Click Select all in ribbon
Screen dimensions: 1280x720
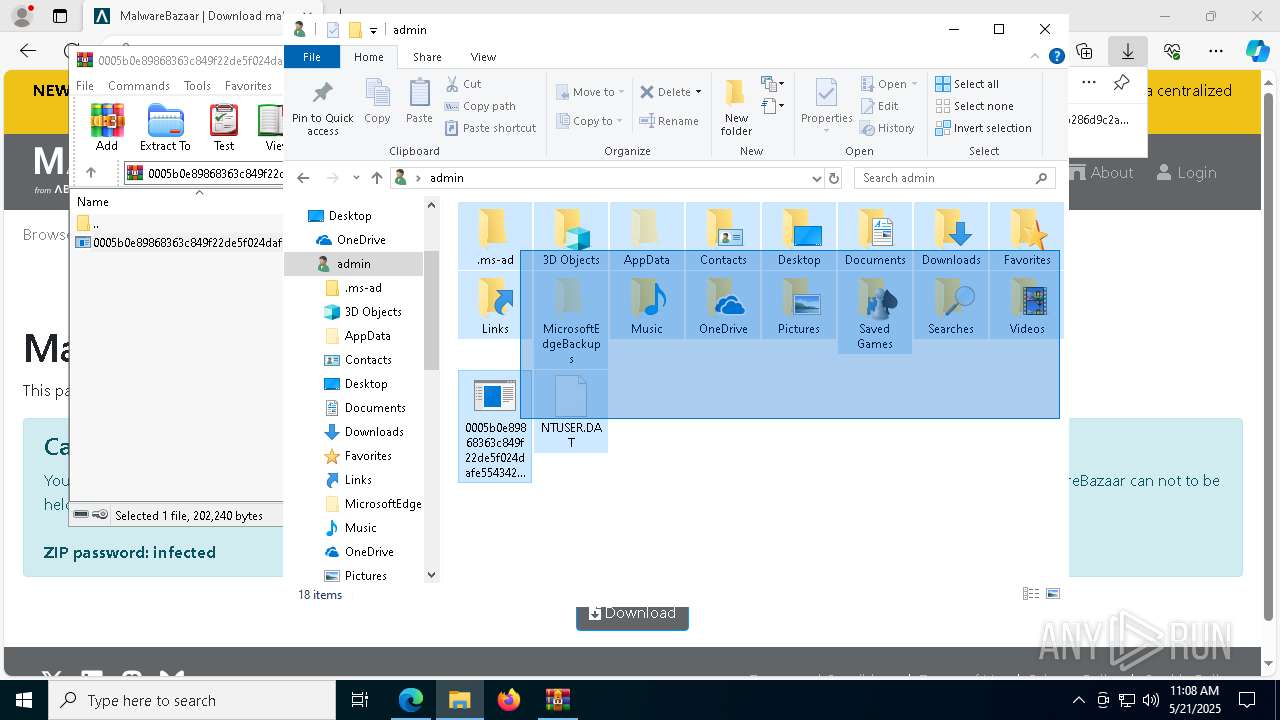click(967, 84)
